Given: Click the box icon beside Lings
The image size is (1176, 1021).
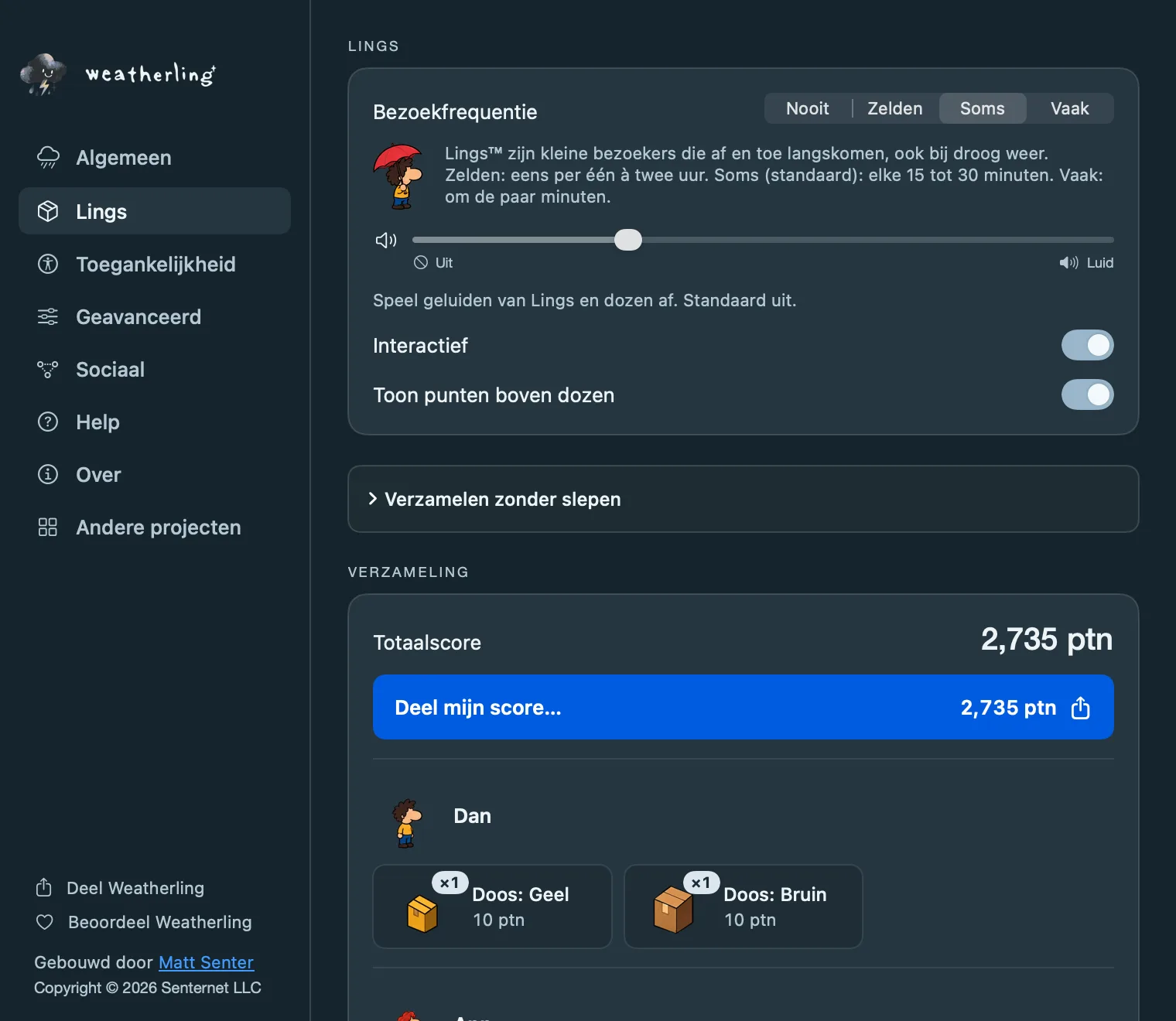Looking at the screenshot, I should point(48,211).
